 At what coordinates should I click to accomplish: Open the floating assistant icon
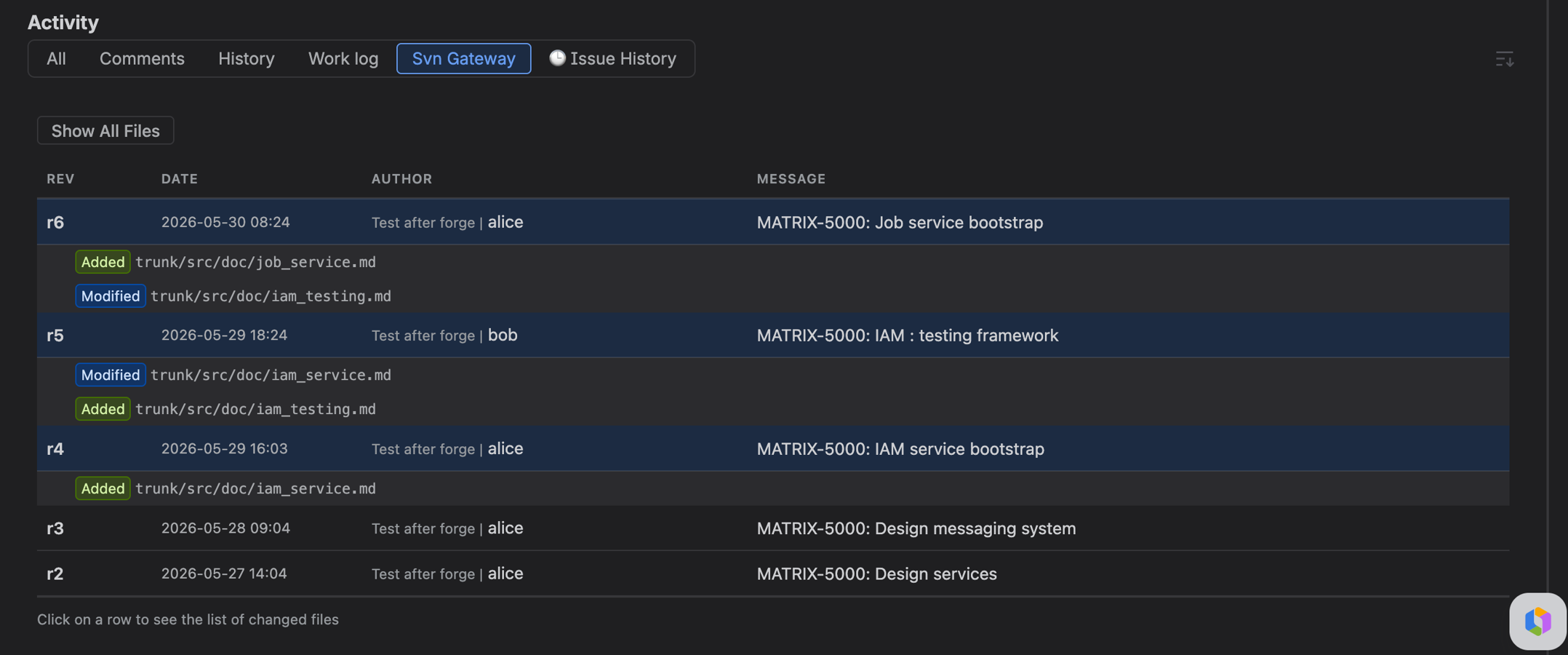[x=1537, y=621]
